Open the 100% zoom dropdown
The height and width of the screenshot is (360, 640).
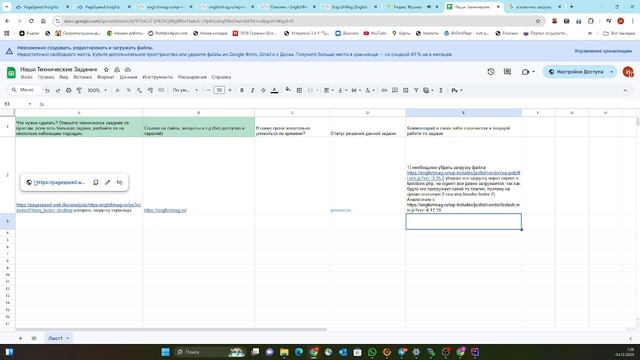point(97,90)
